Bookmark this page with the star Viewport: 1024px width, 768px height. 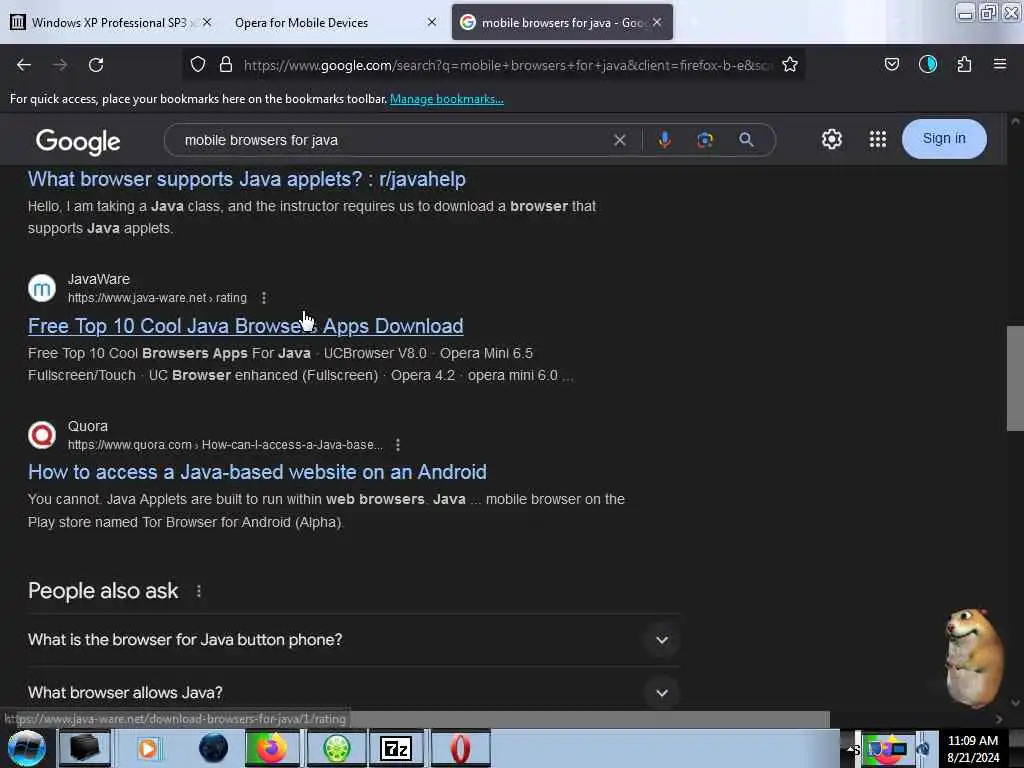click(790, 64)
